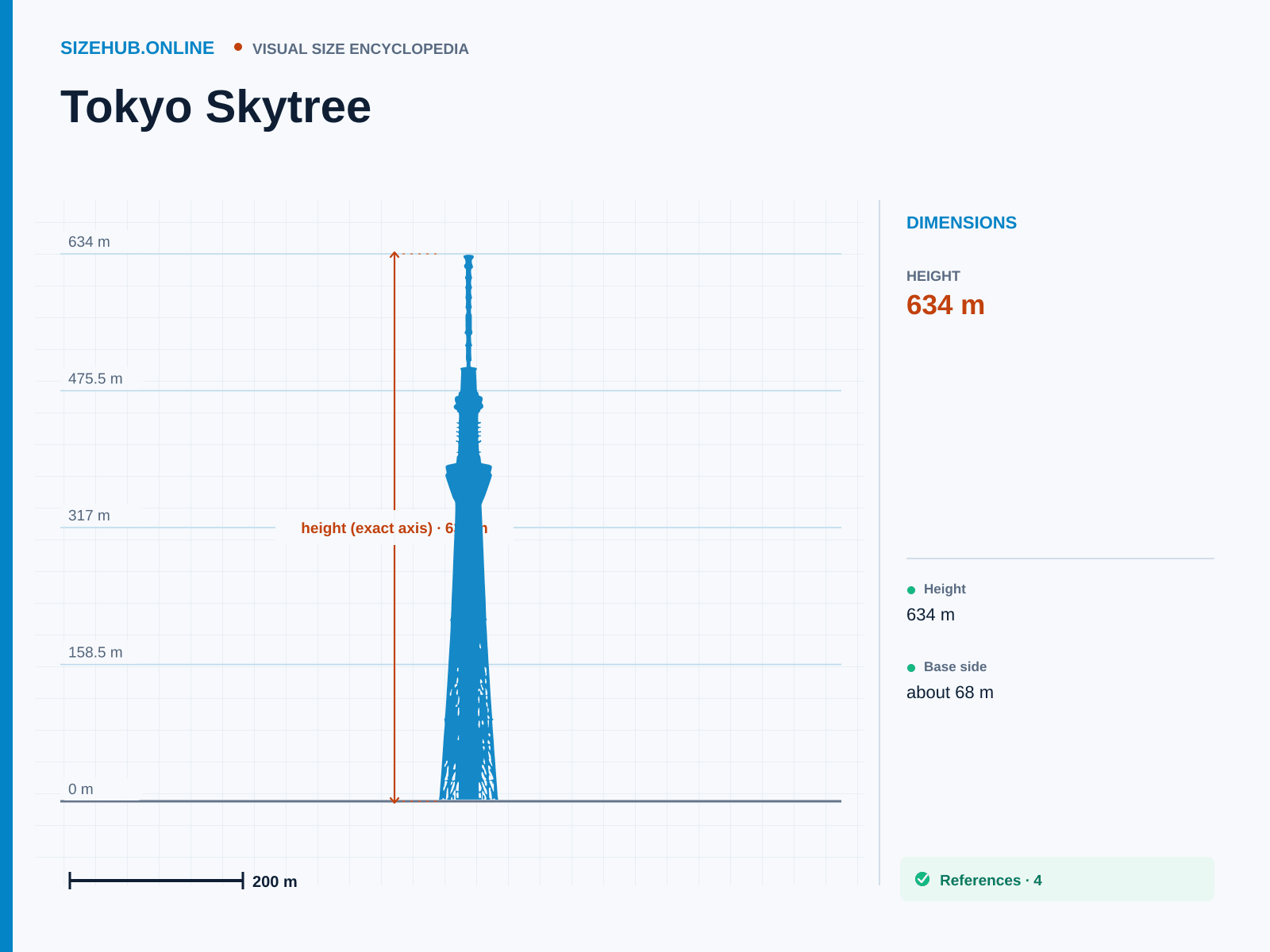Click the large orange 634 m value
The width and height of the screenshot is (1270, 952).
tap(945, 305)
